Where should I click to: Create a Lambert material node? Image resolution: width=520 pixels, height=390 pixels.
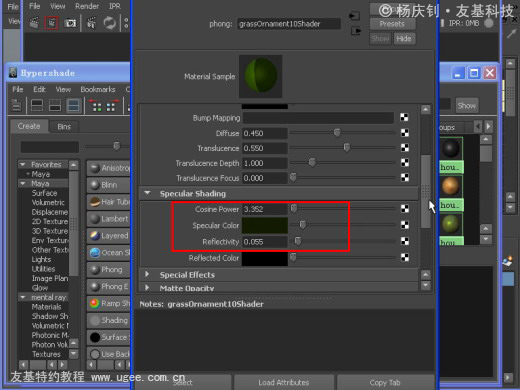[109, 219]
